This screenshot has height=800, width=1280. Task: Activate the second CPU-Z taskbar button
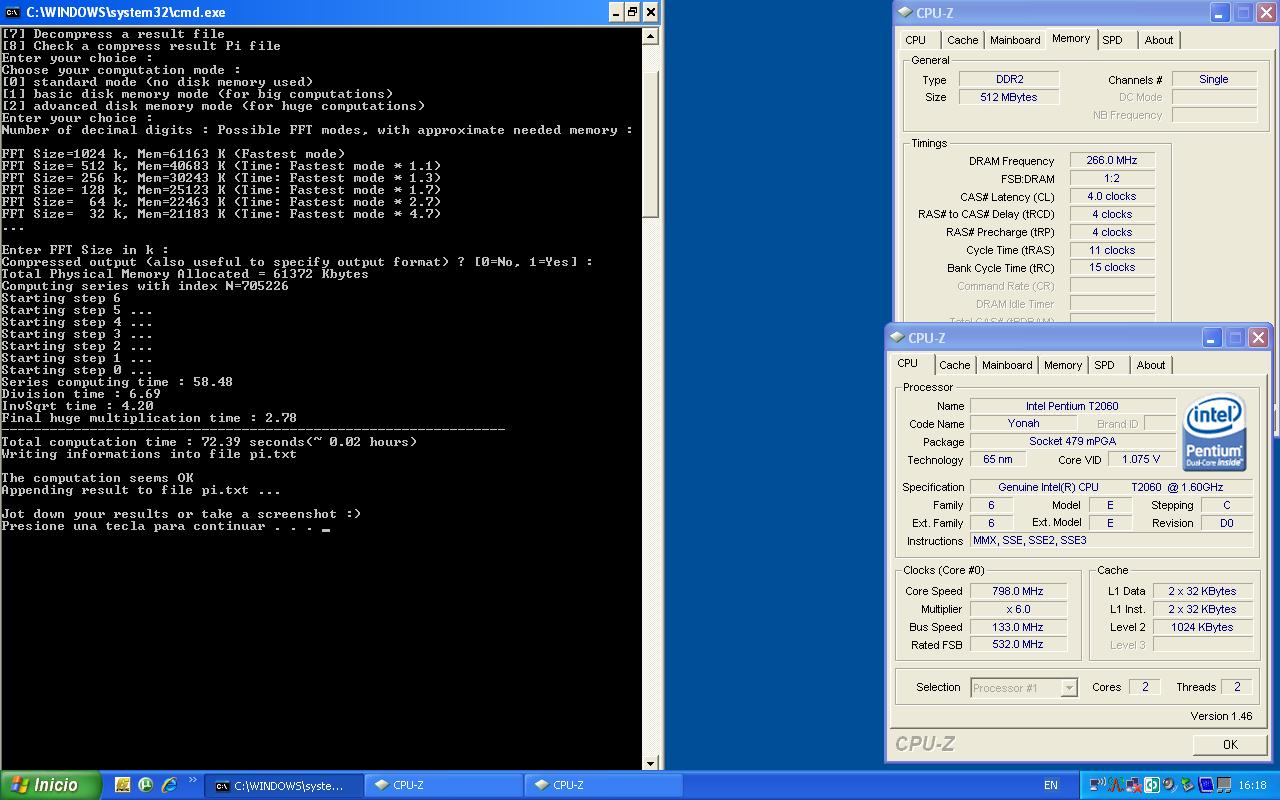(x=602, y=786)
